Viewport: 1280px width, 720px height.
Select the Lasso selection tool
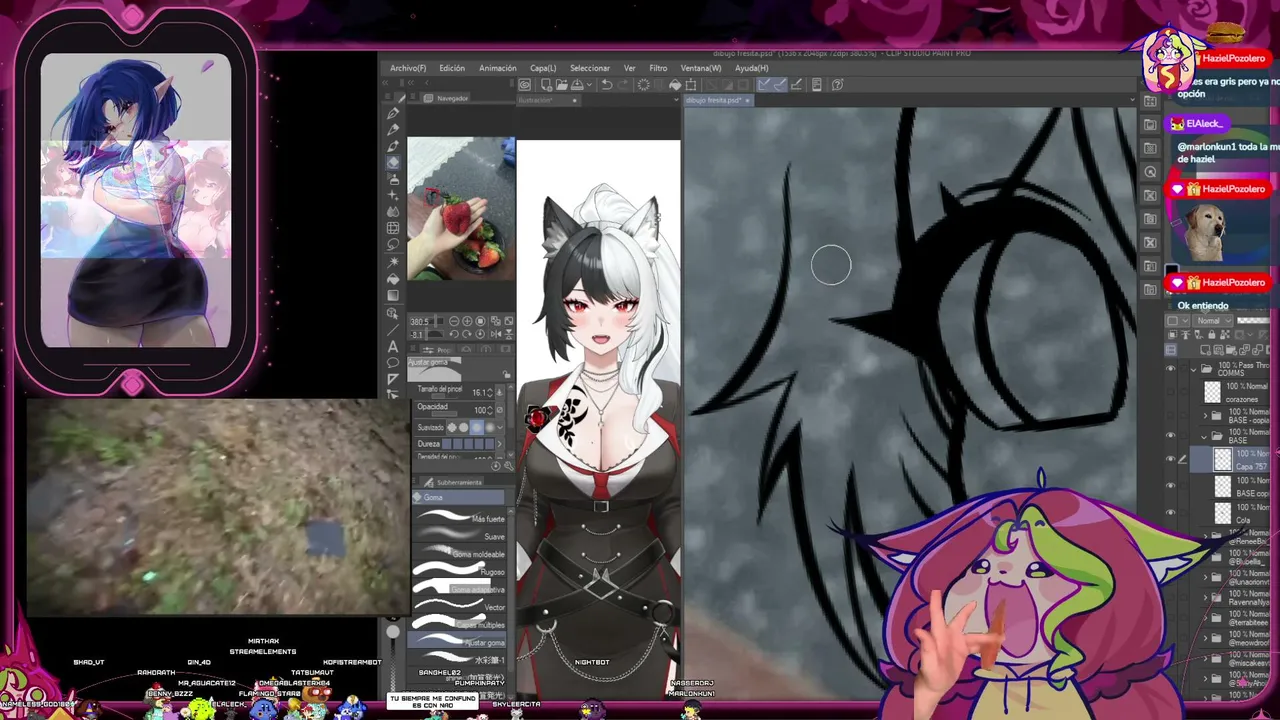tap(393, 244)
